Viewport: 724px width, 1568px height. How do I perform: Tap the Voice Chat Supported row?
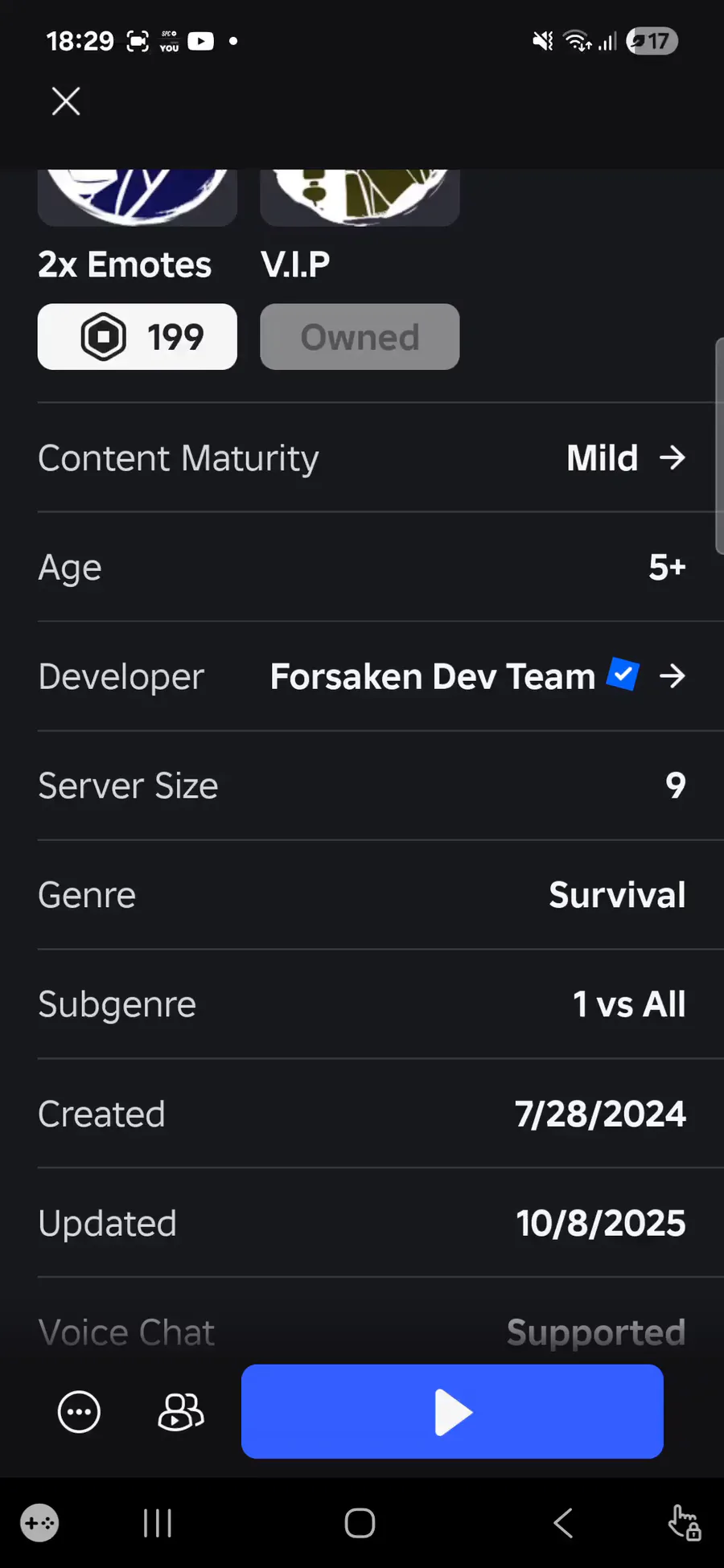pos(362,1332)
